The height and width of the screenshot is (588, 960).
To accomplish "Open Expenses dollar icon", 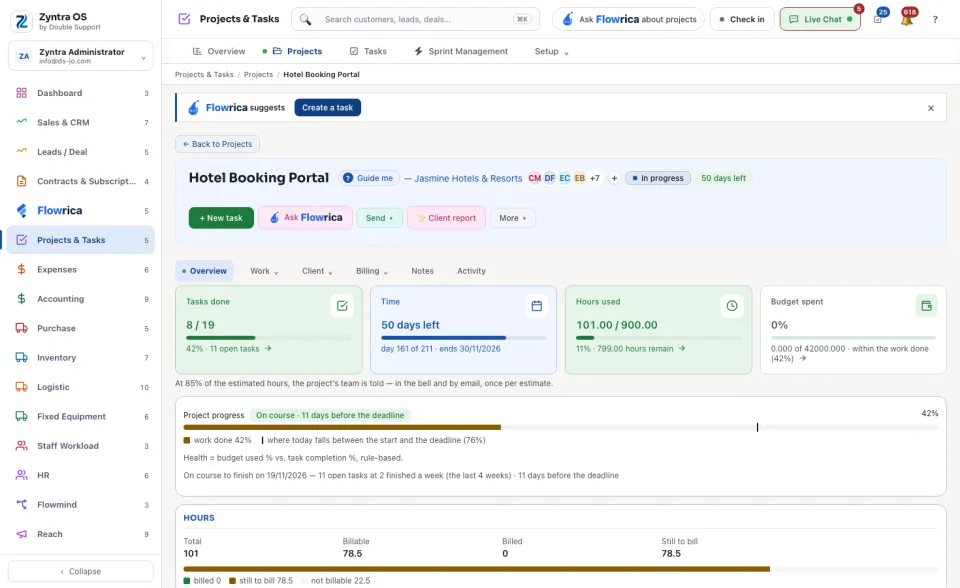I will click(21, 270).
